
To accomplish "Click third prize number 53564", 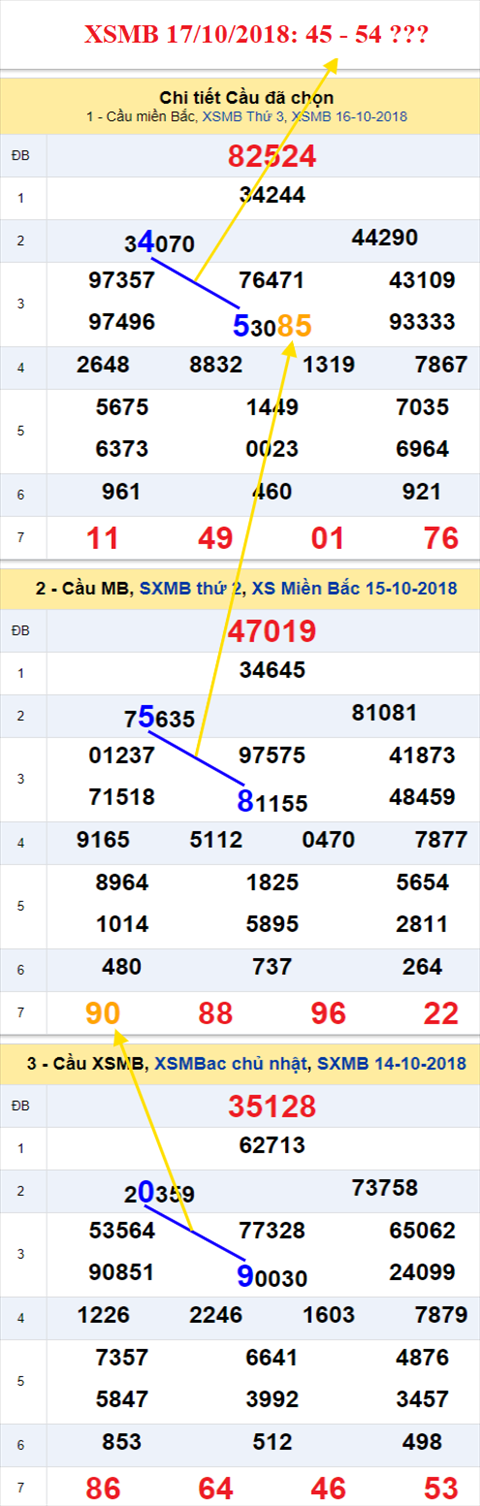I will point(122,1231).
